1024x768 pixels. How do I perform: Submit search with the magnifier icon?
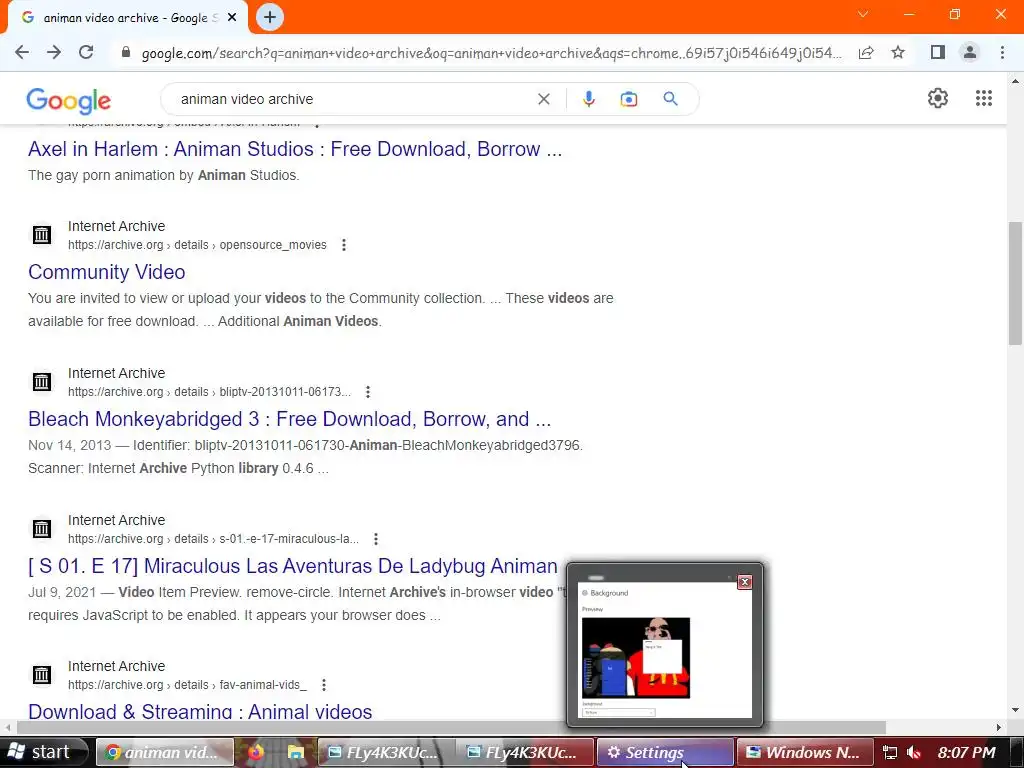[x=670, y=99]
